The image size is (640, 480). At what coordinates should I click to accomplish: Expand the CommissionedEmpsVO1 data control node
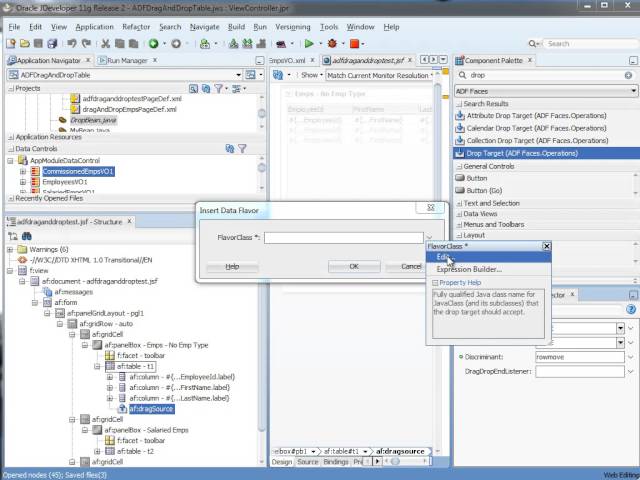coord(23,171)
